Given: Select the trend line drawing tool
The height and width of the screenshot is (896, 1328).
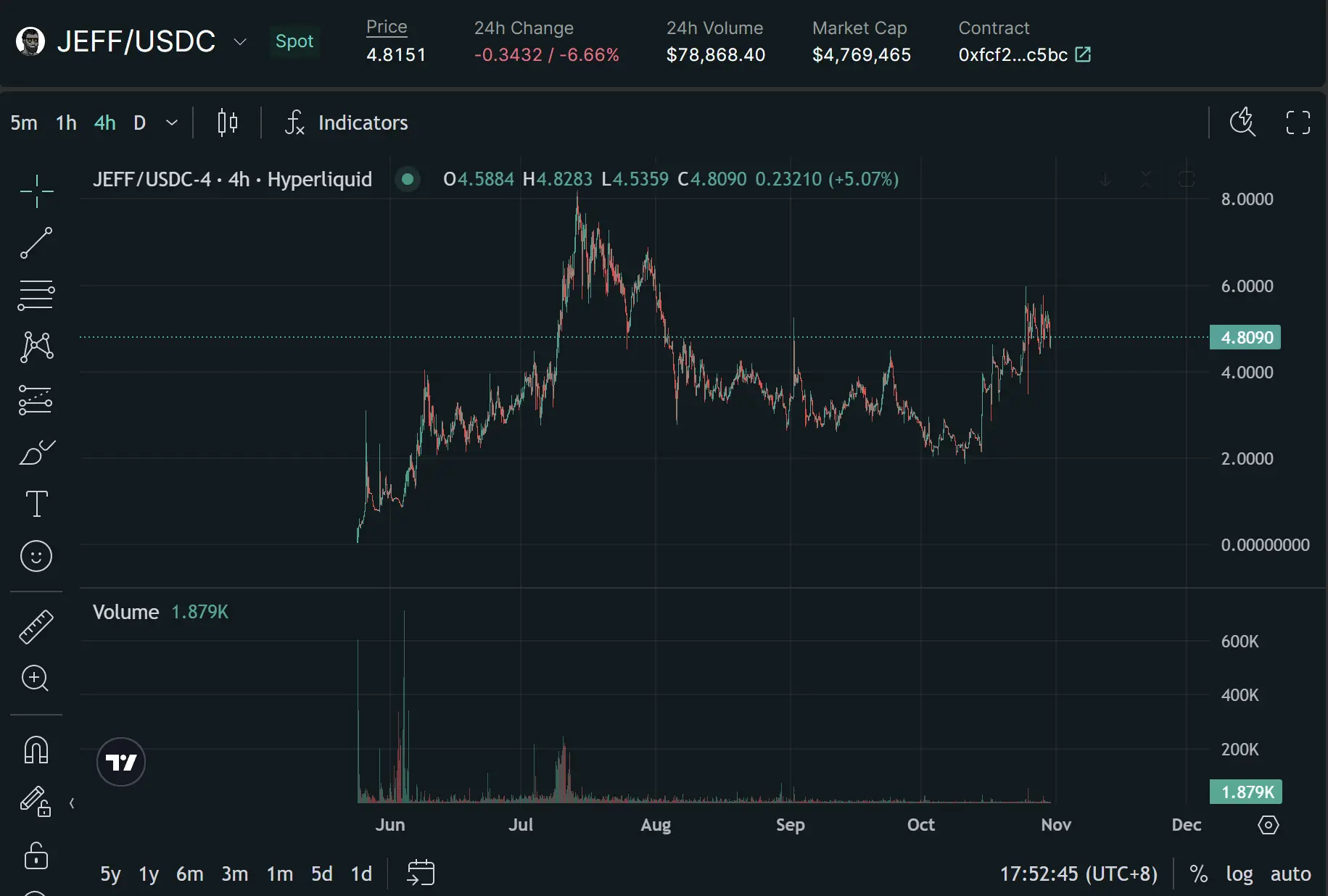Looking at the screenshot, I should (36, 243).
